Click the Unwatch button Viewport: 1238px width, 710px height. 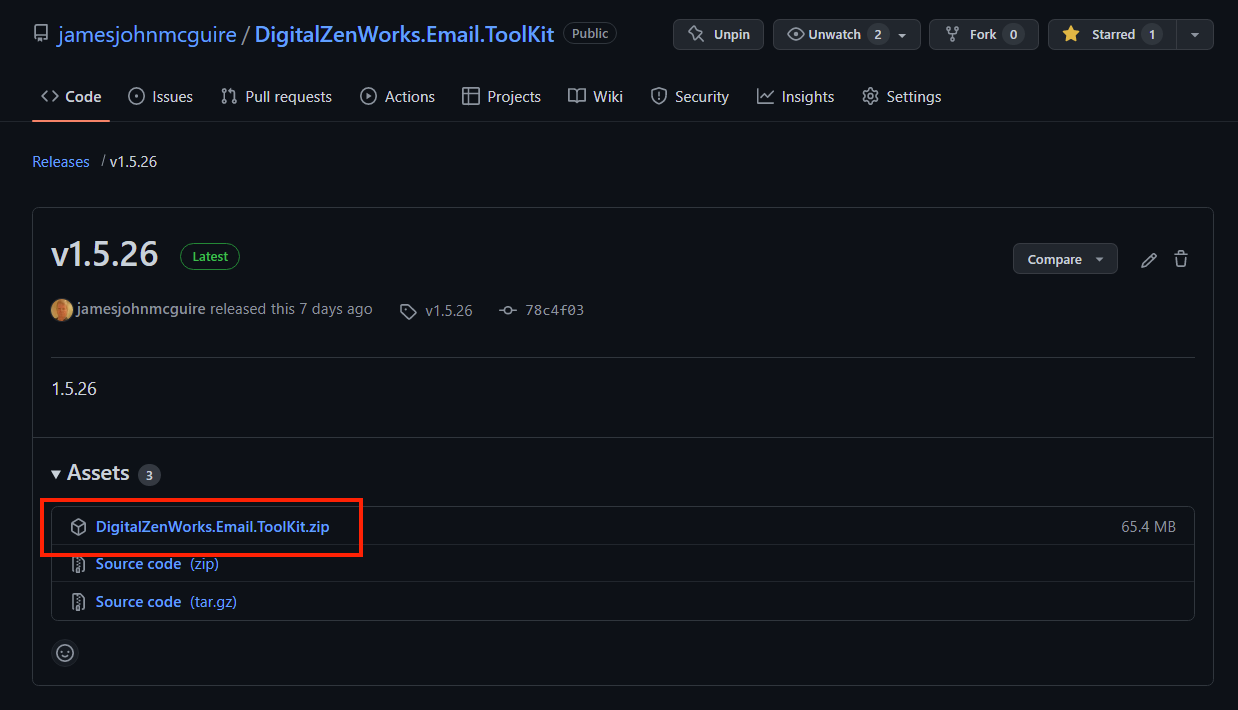(834, 34)
